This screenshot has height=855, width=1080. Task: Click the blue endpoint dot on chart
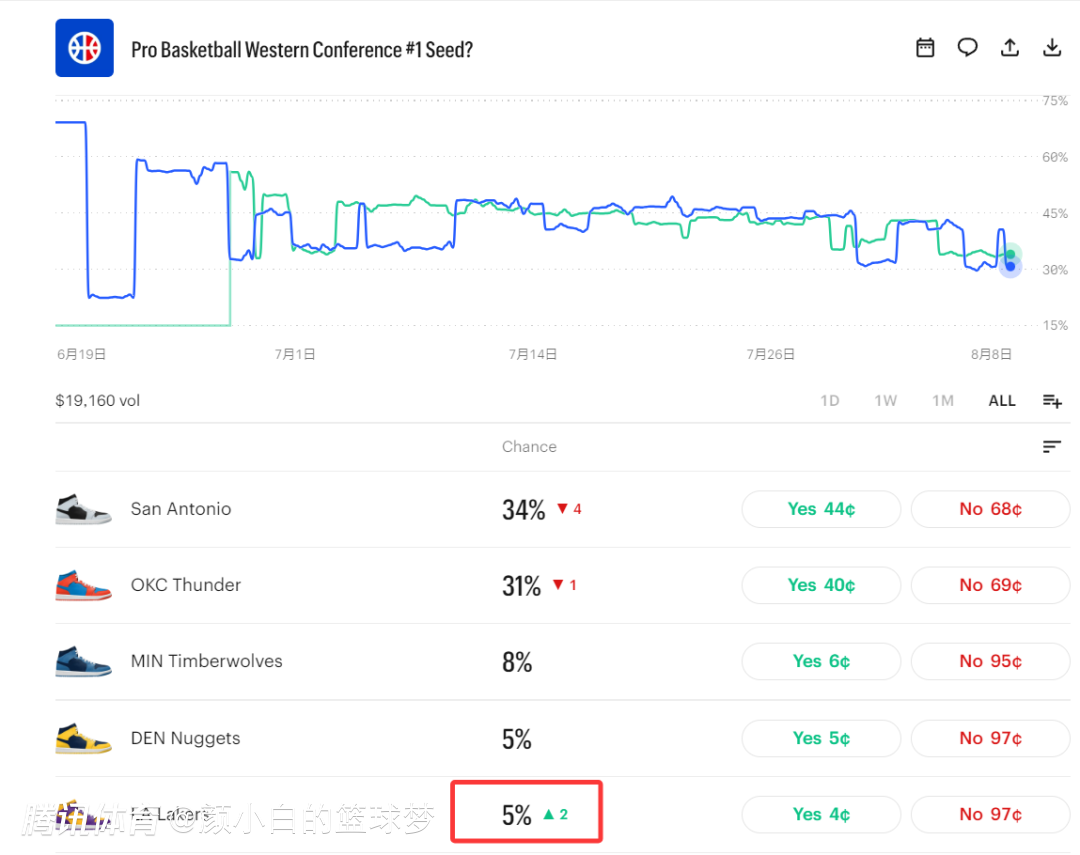[1010, 267]
